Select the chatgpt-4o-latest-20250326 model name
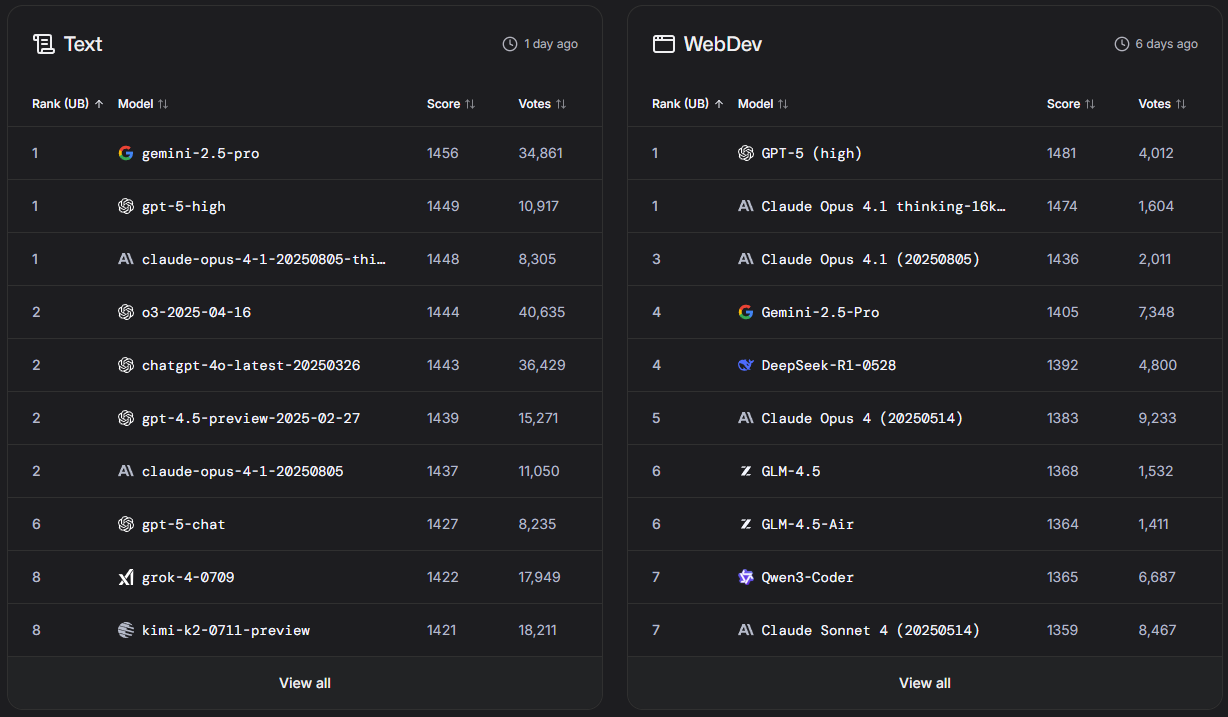This screenshot has height=717, width=1228. point(251,365)
